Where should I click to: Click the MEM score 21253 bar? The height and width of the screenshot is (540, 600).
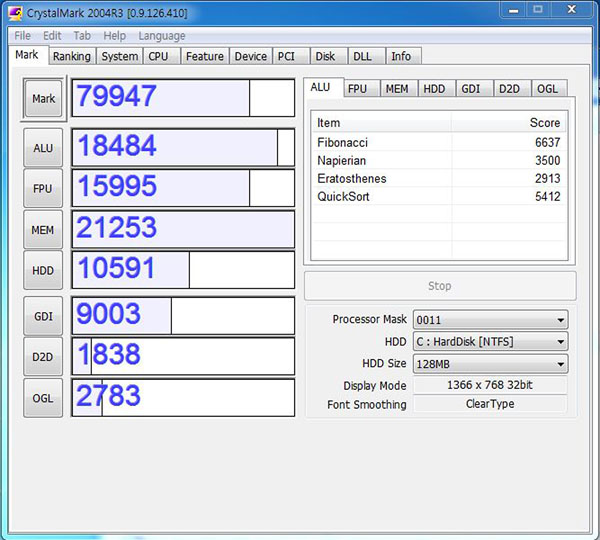click(x=183, y=229)
